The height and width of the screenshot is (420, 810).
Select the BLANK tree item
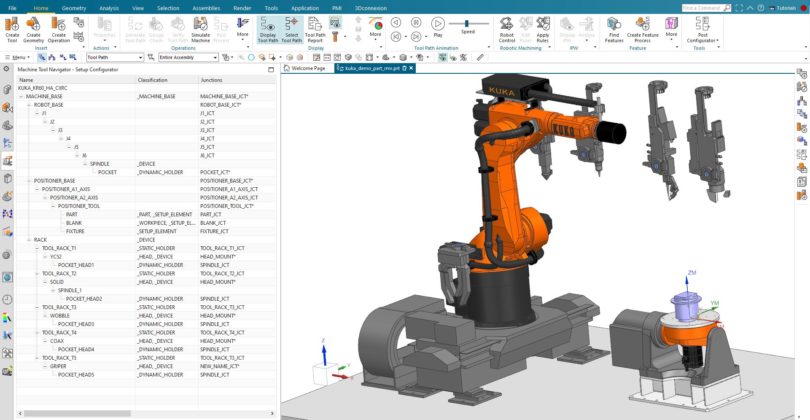tap(73, 223)
